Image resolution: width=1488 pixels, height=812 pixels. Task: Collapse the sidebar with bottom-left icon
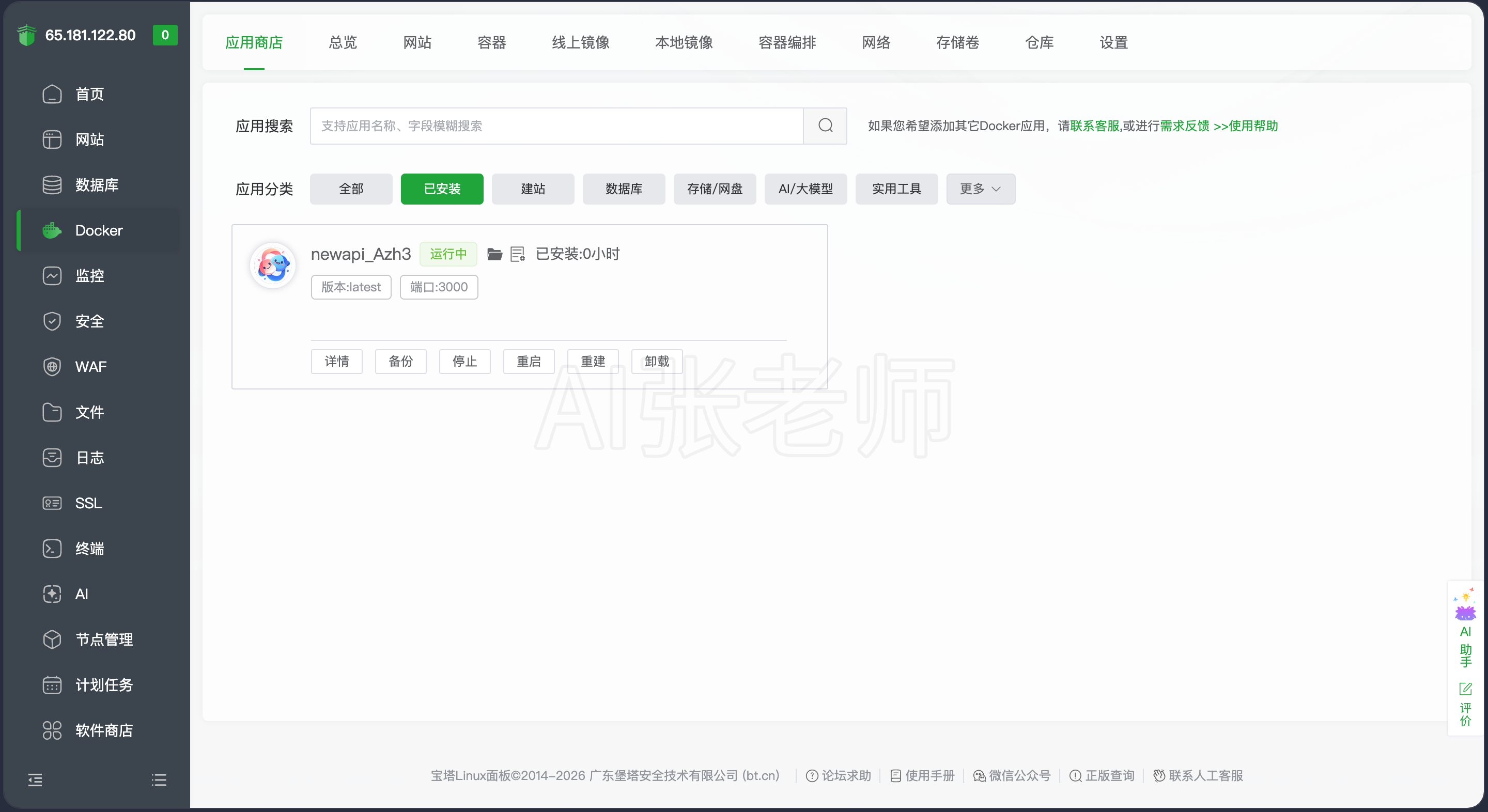tap(35, 779)
